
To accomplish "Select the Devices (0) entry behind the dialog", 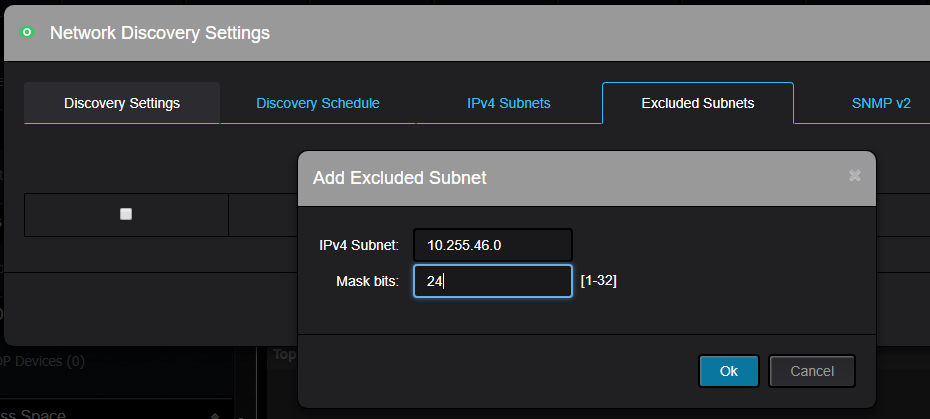I will click(x=42, y=361).
